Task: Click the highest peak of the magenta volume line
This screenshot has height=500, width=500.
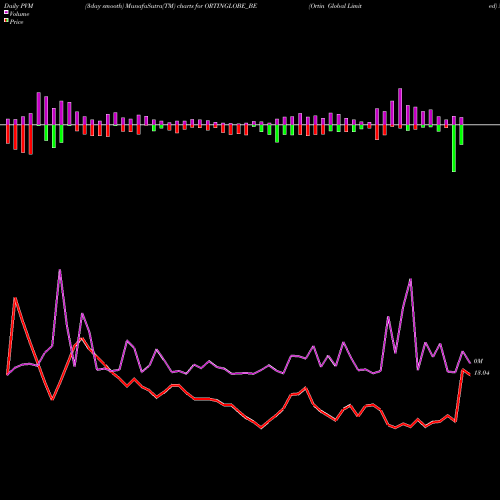Action: click(60, 270)
